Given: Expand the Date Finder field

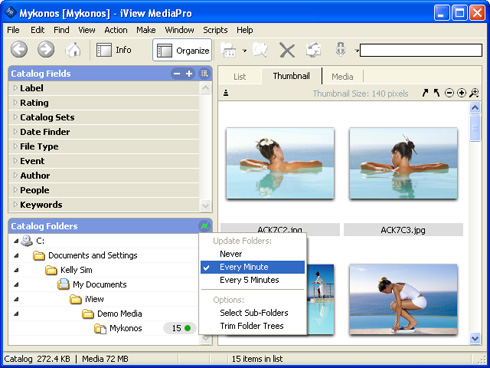Looking at the screenshot, I should (15, 132).
